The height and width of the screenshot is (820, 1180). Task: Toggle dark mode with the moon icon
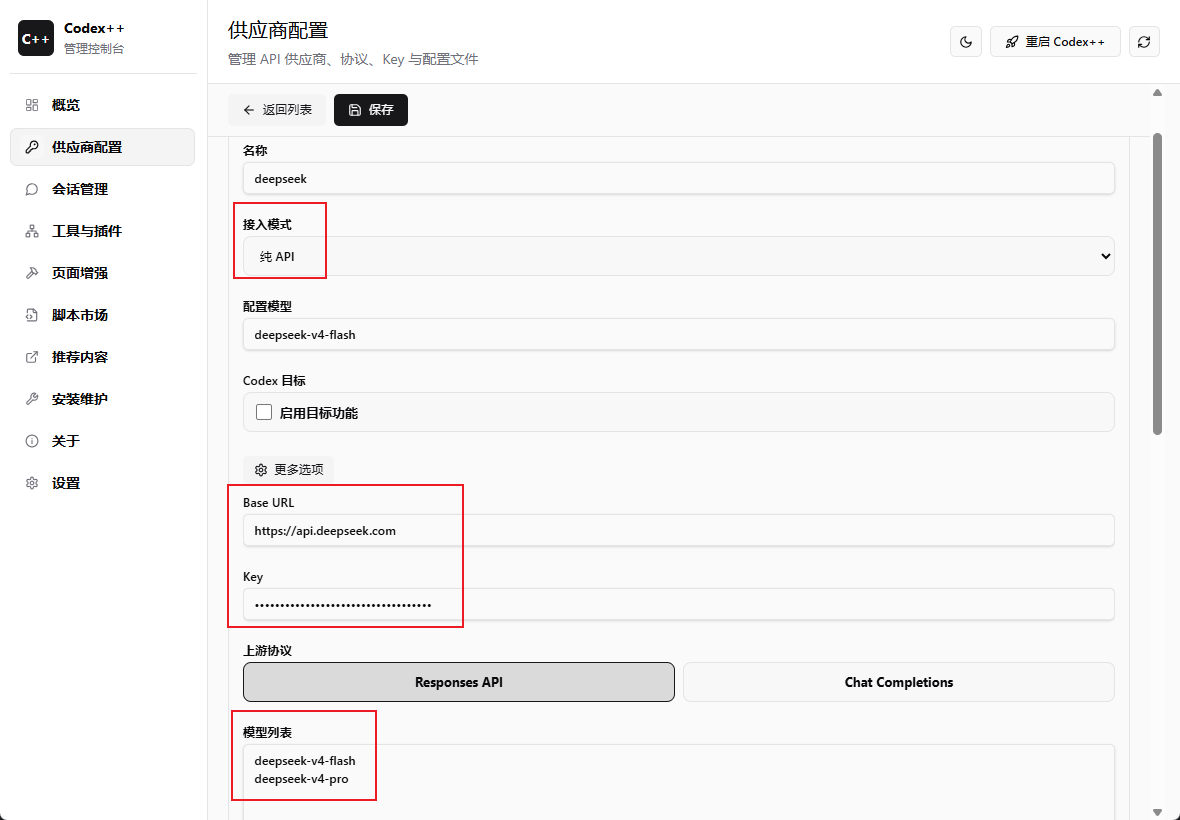966,42
